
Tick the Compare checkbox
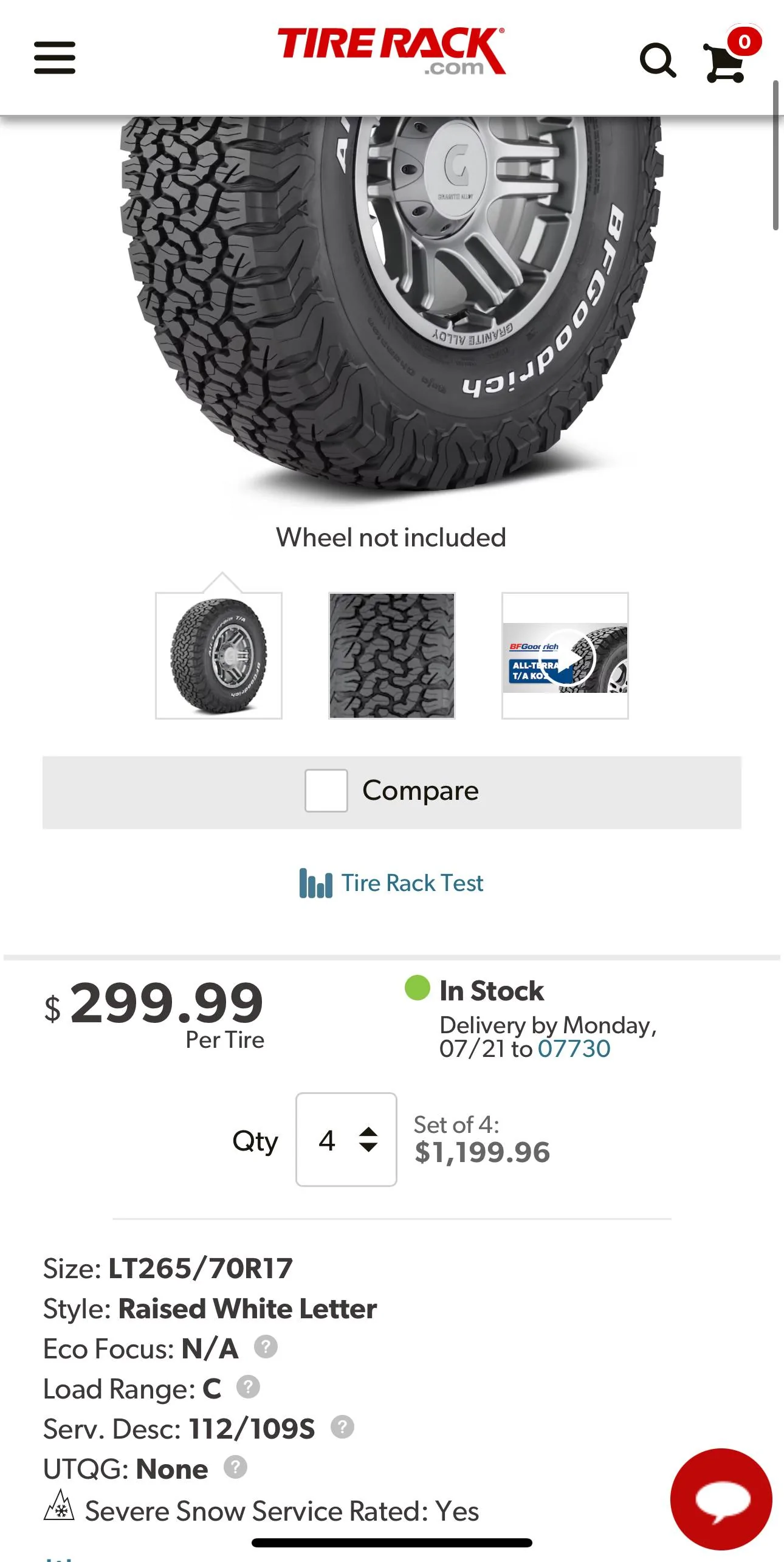tap(326, 791)
